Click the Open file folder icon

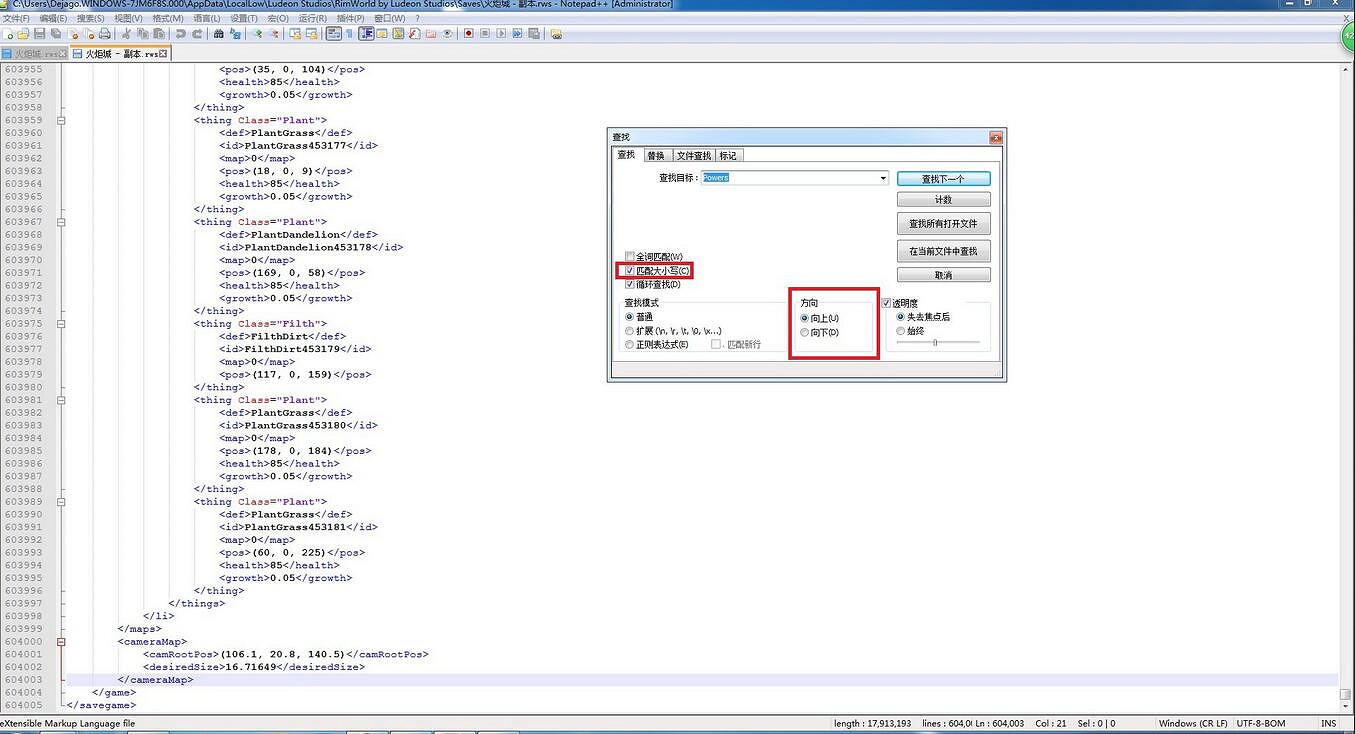click(x=24, y=34)
